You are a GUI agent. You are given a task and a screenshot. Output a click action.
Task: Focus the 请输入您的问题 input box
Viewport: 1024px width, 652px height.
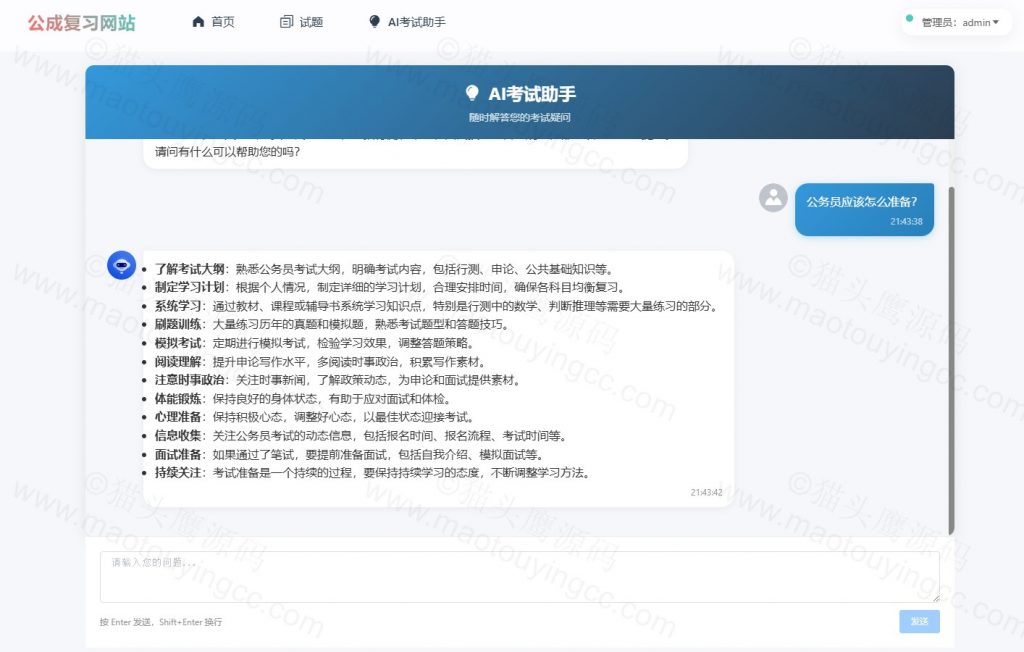click(520, 577)
